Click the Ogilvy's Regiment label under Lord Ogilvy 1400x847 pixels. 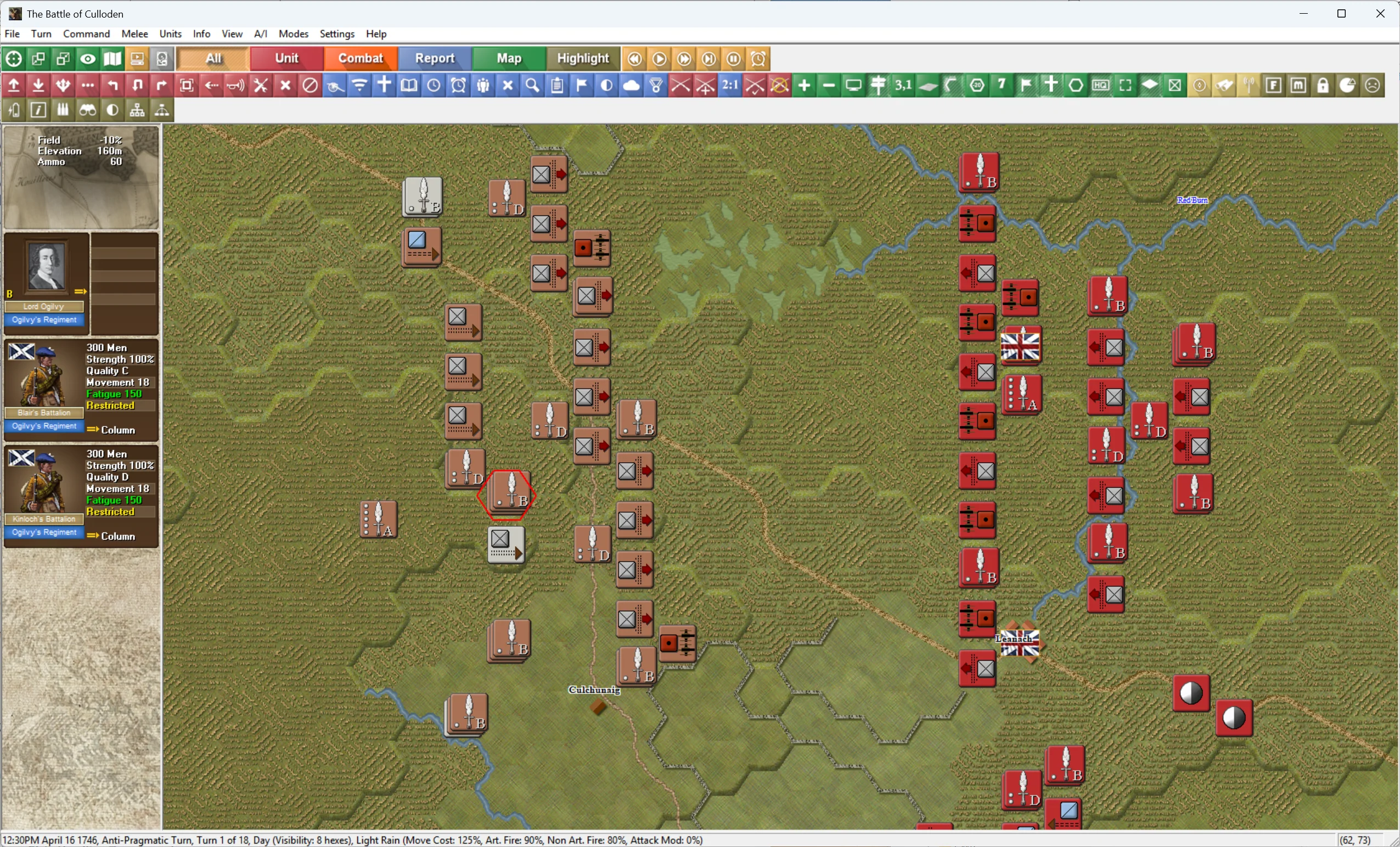click(x=44, y=320)
